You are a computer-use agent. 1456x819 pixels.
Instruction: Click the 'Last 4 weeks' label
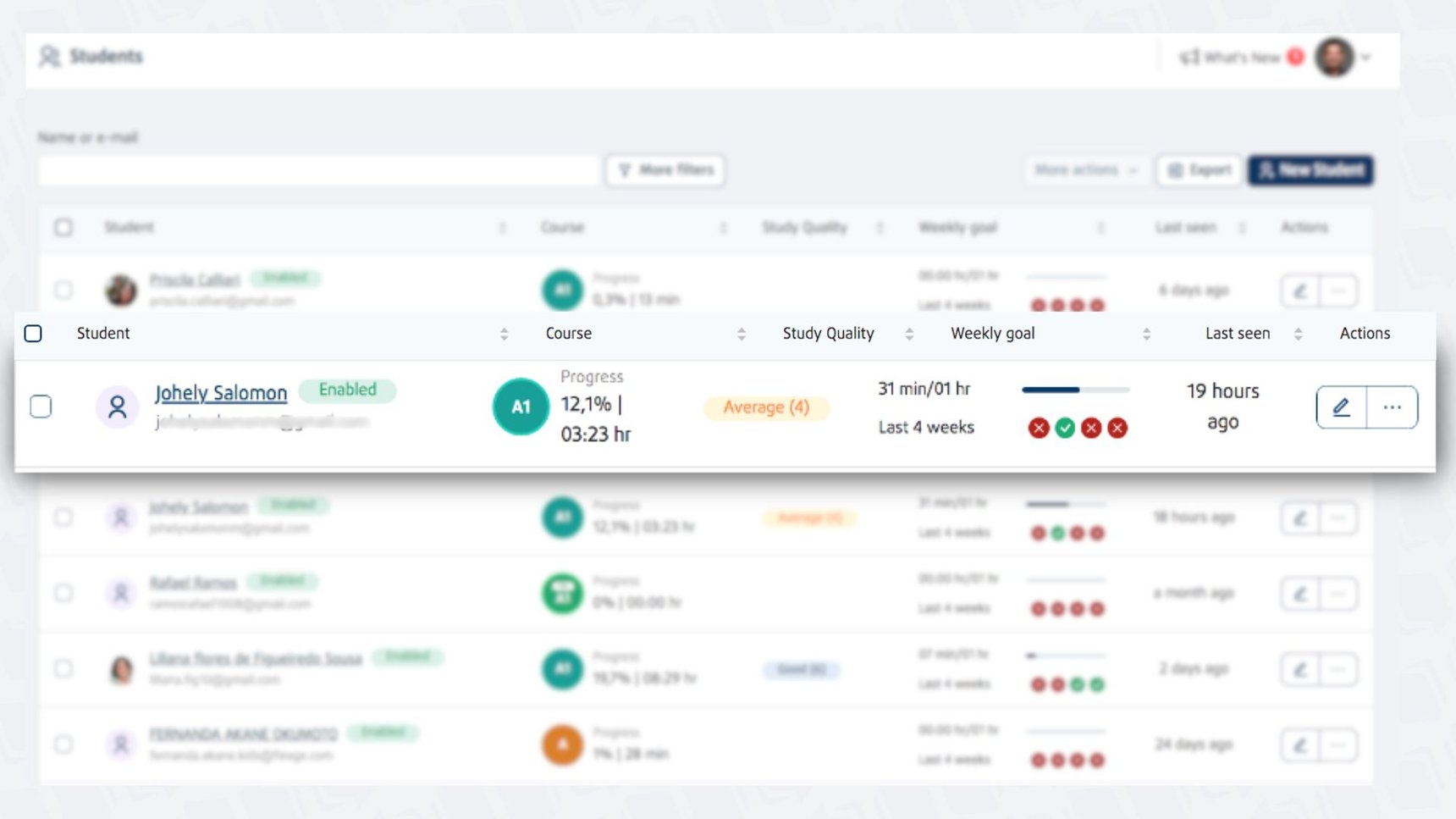pos(926,428)
